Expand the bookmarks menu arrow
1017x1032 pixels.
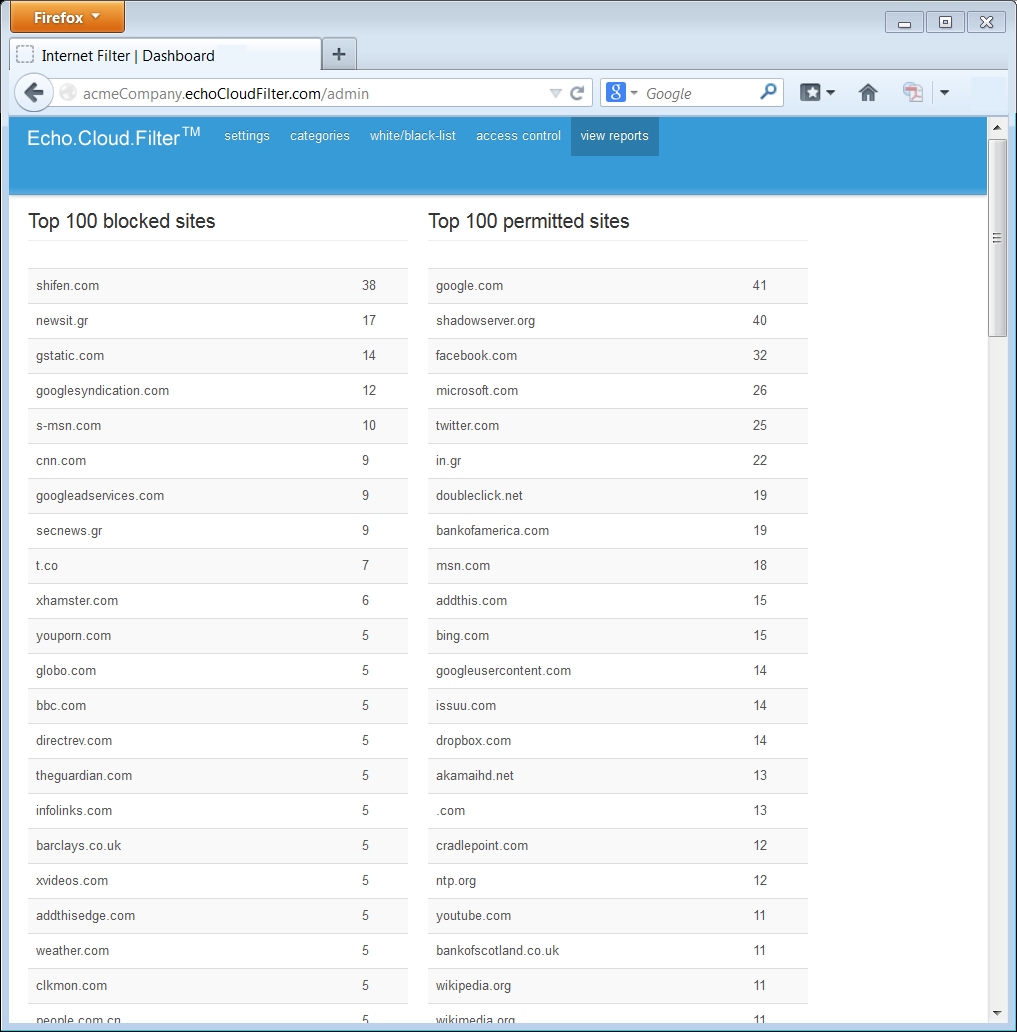(830, 93)
